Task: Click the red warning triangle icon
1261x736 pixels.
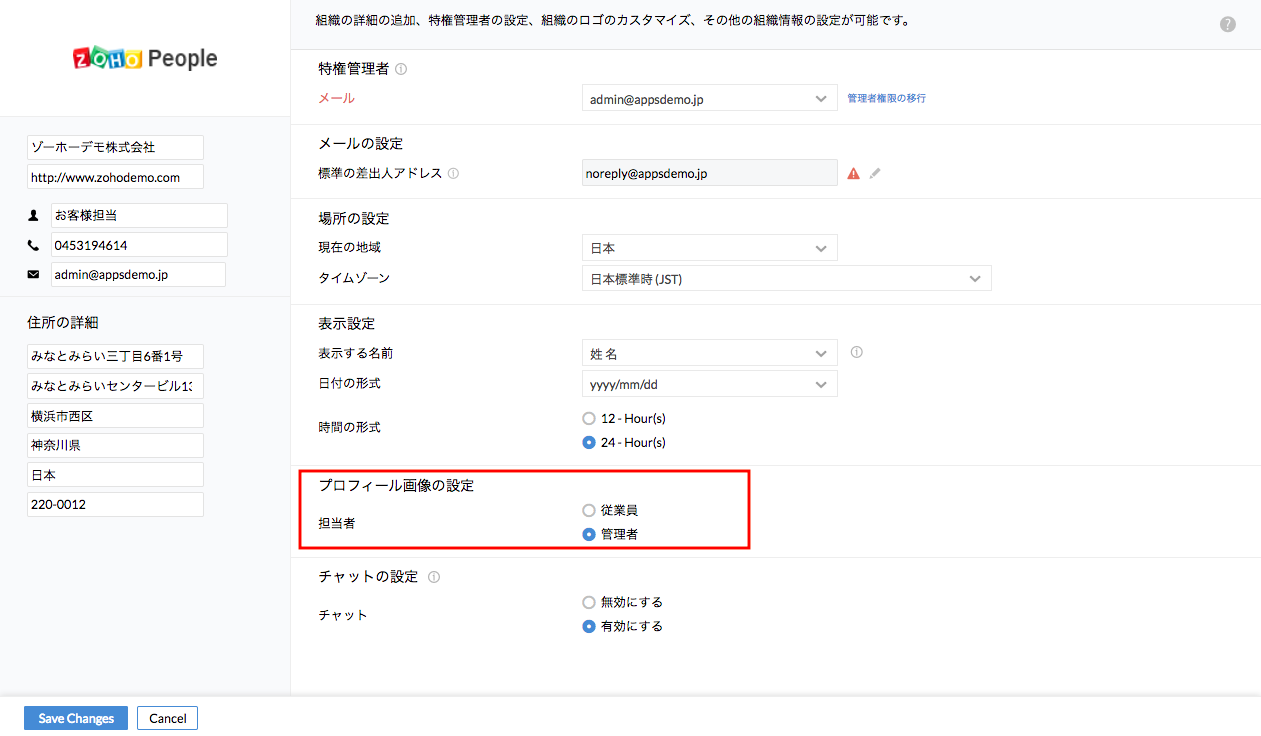Action: (853, 173)
